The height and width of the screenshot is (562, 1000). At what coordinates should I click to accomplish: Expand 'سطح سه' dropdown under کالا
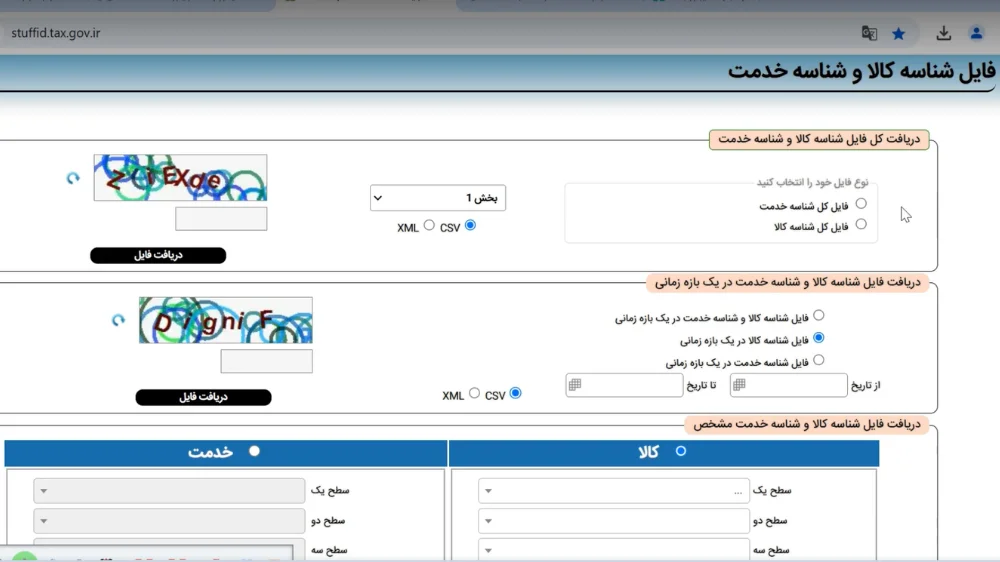(x=614, y=549)
